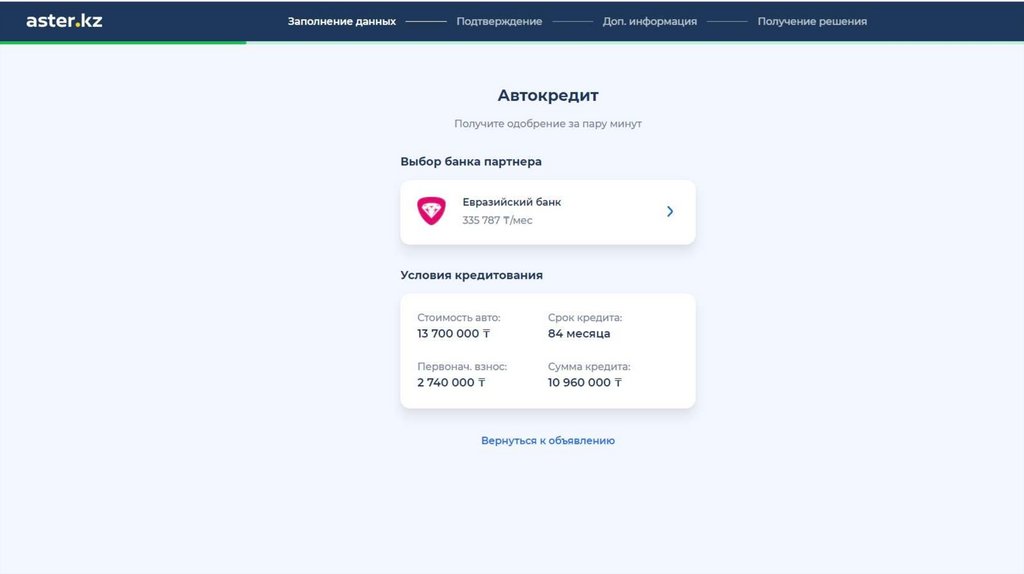The image size is (1024, 574).
Task: Click the car price value 13 700 000 ₸
Action: click(453, 334)
